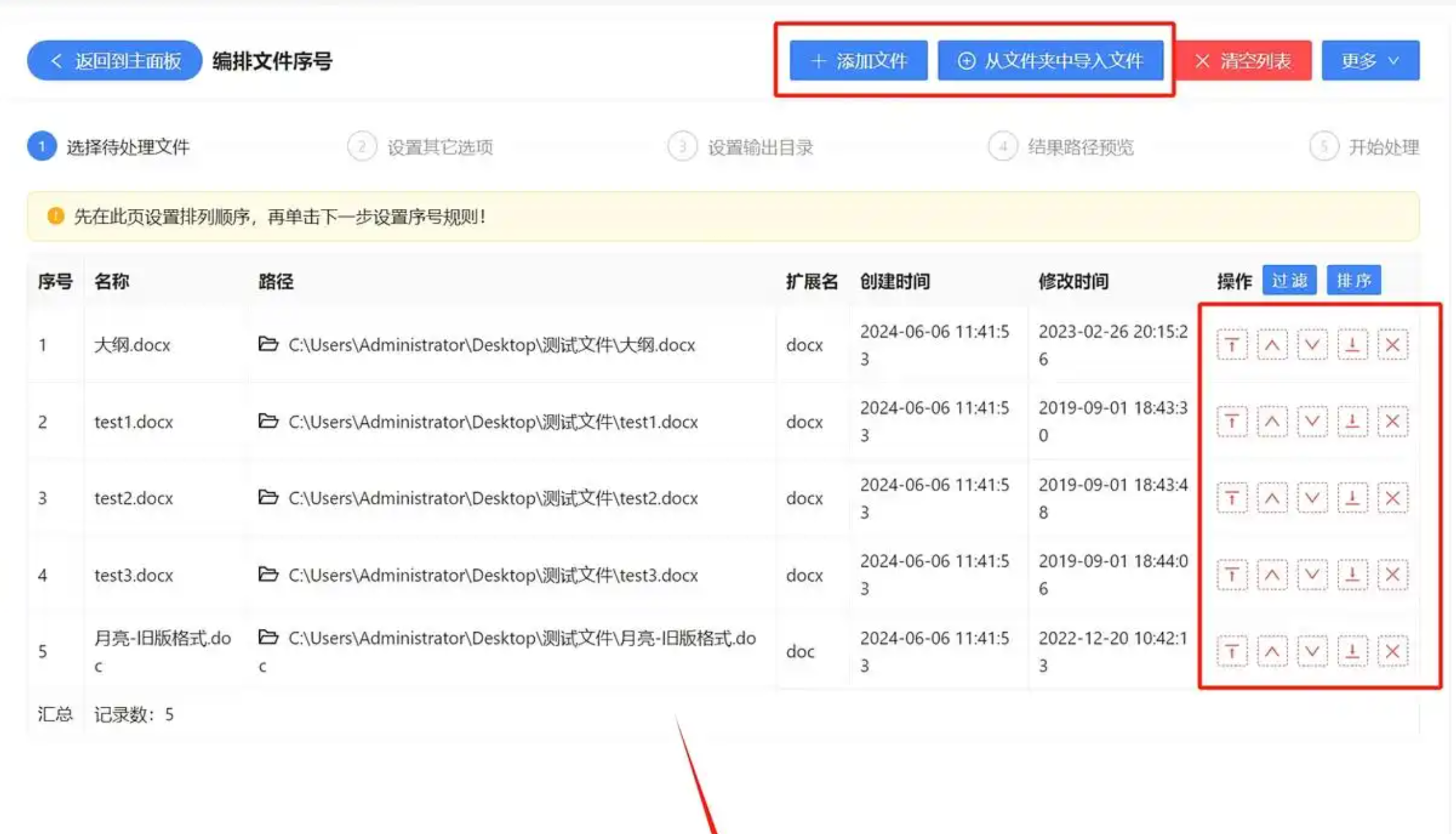
Task: Return via 返回到主面板 button
Action: [x=115, y=61]
